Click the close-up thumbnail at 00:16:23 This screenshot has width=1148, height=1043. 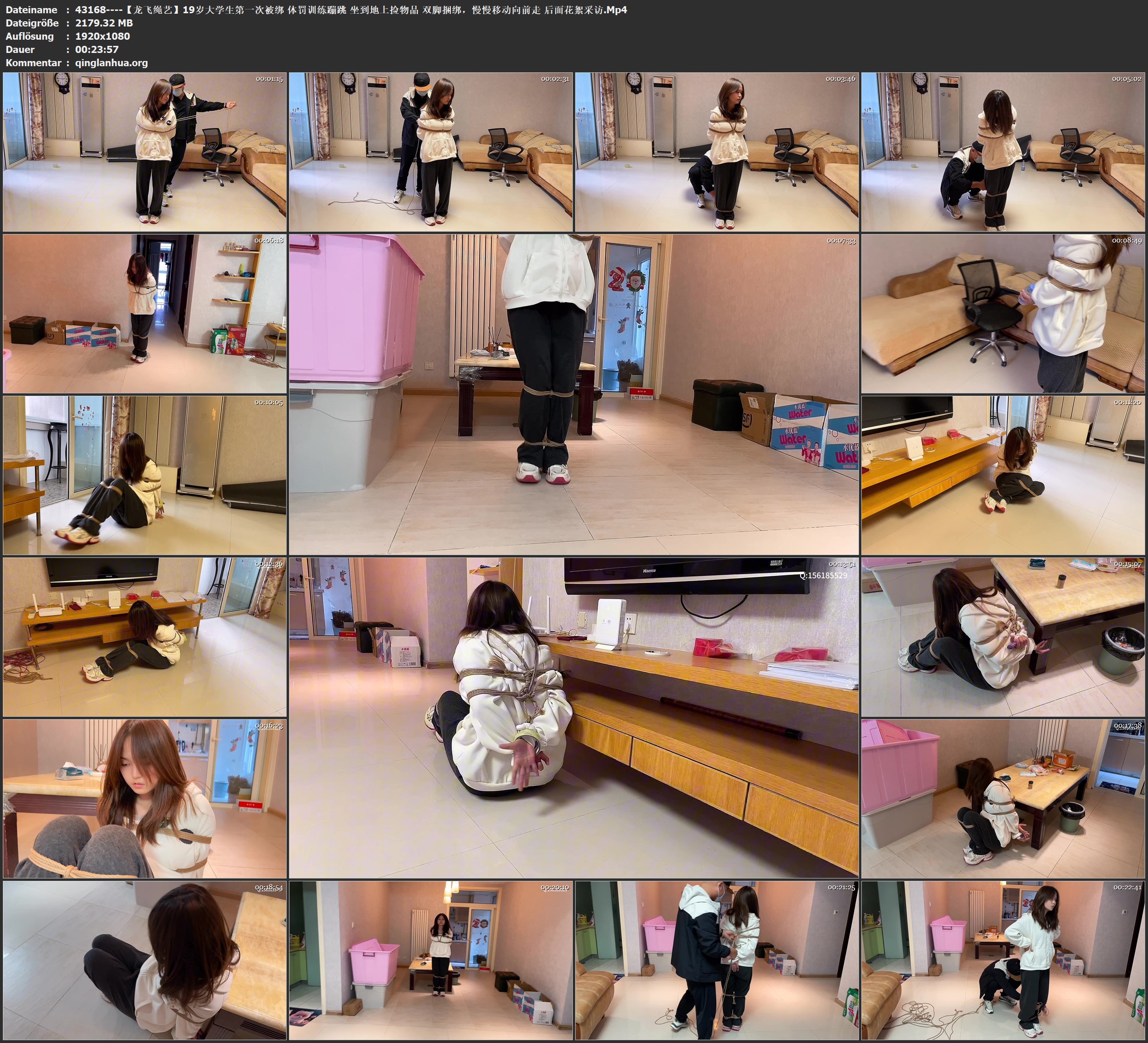tap(145, 799)
